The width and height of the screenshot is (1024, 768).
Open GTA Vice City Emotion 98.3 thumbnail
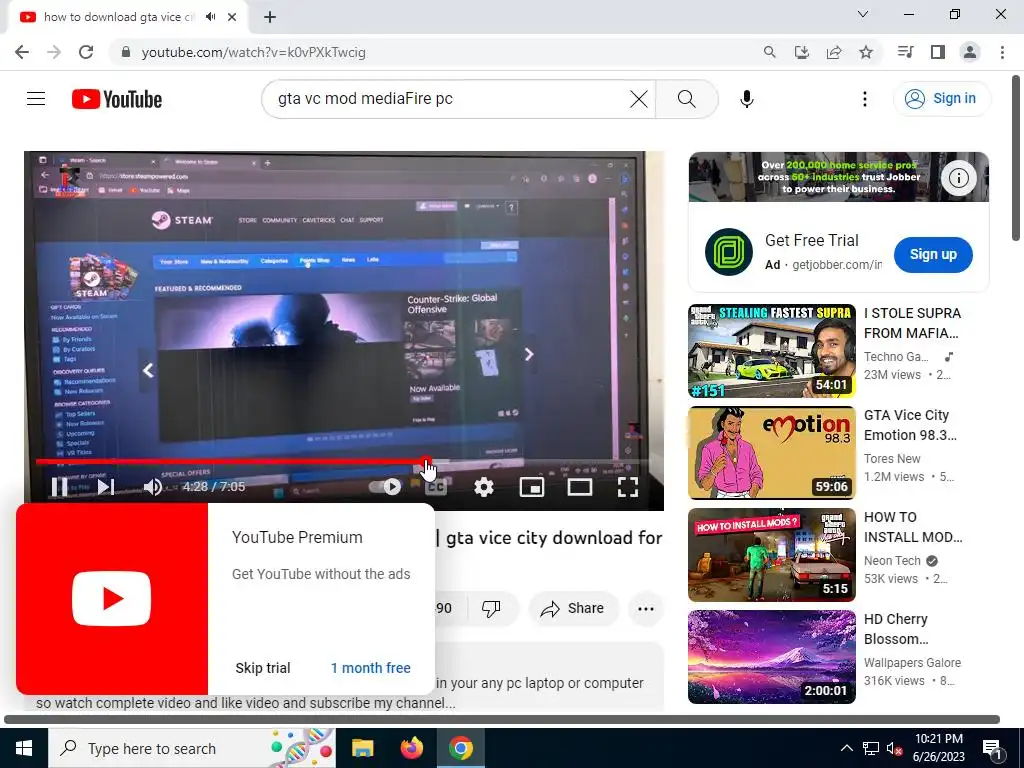pos(772,453)
